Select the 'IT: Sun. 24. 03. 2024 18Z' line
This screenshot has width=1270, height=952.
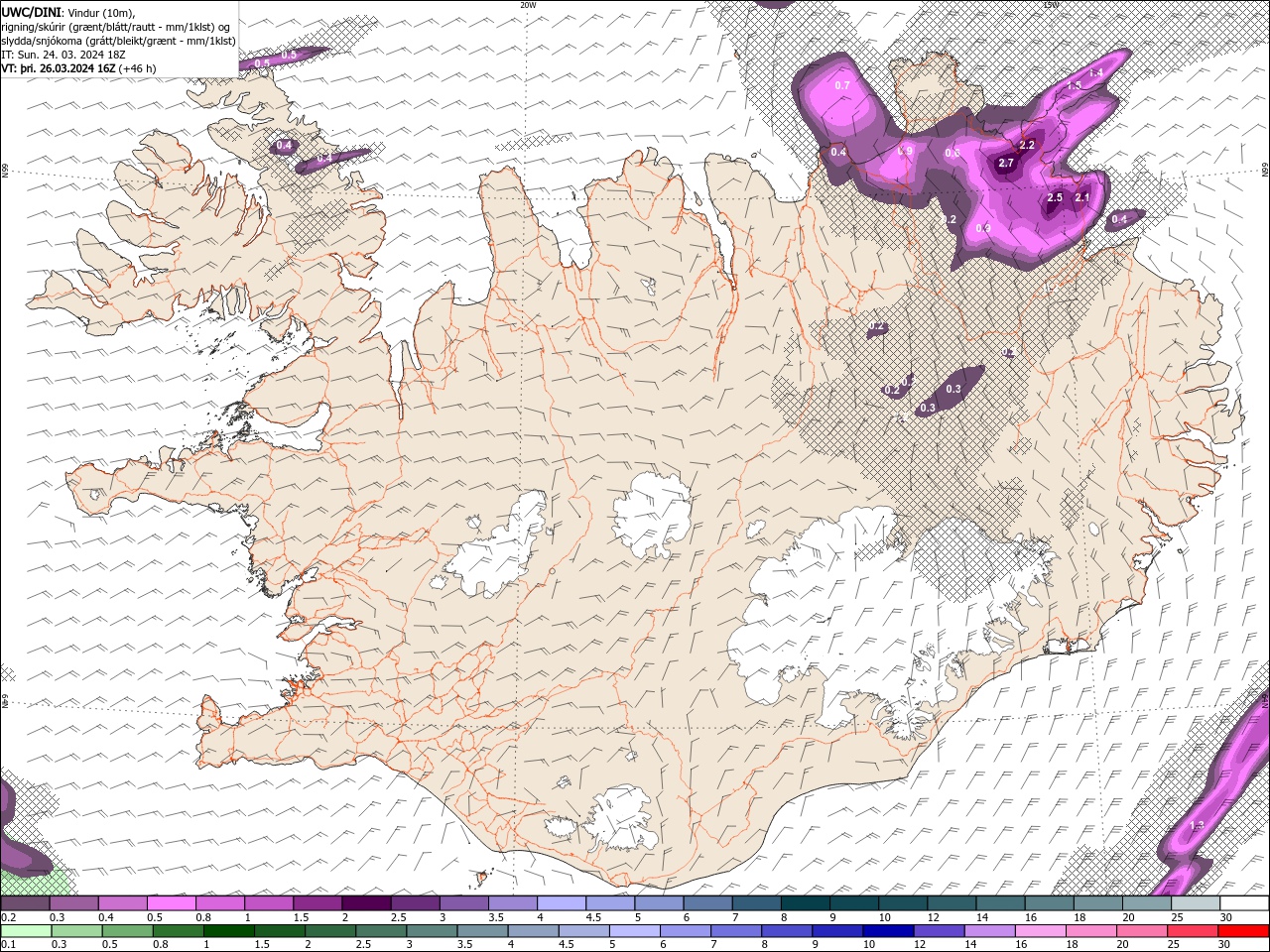62,55
